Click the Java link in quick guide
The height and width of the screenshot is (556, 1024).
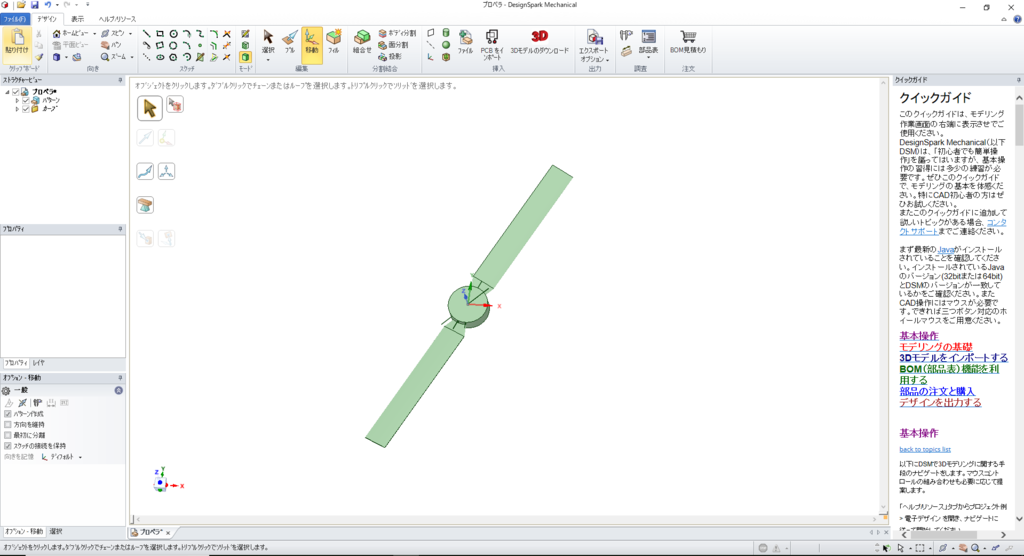tap(946, 250)
